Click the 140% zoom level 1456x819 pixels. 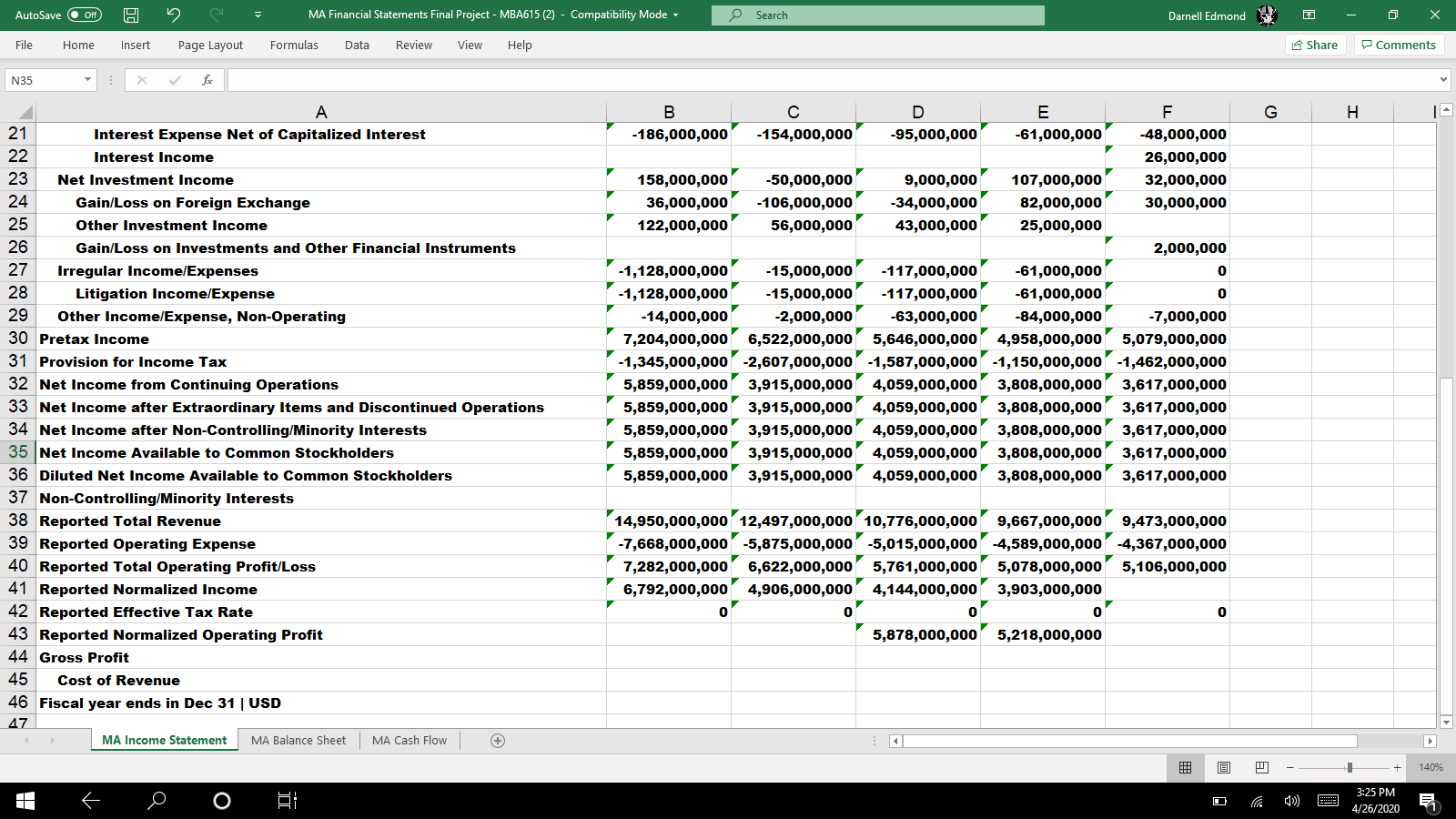point(1431,767)
